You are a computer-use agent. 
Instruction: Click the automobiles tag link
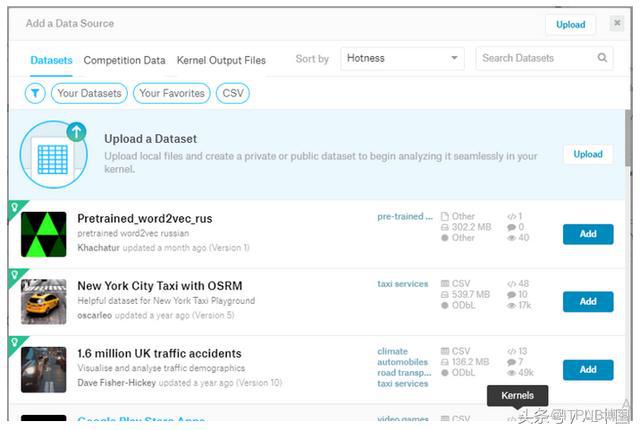[x=402, y=362]
